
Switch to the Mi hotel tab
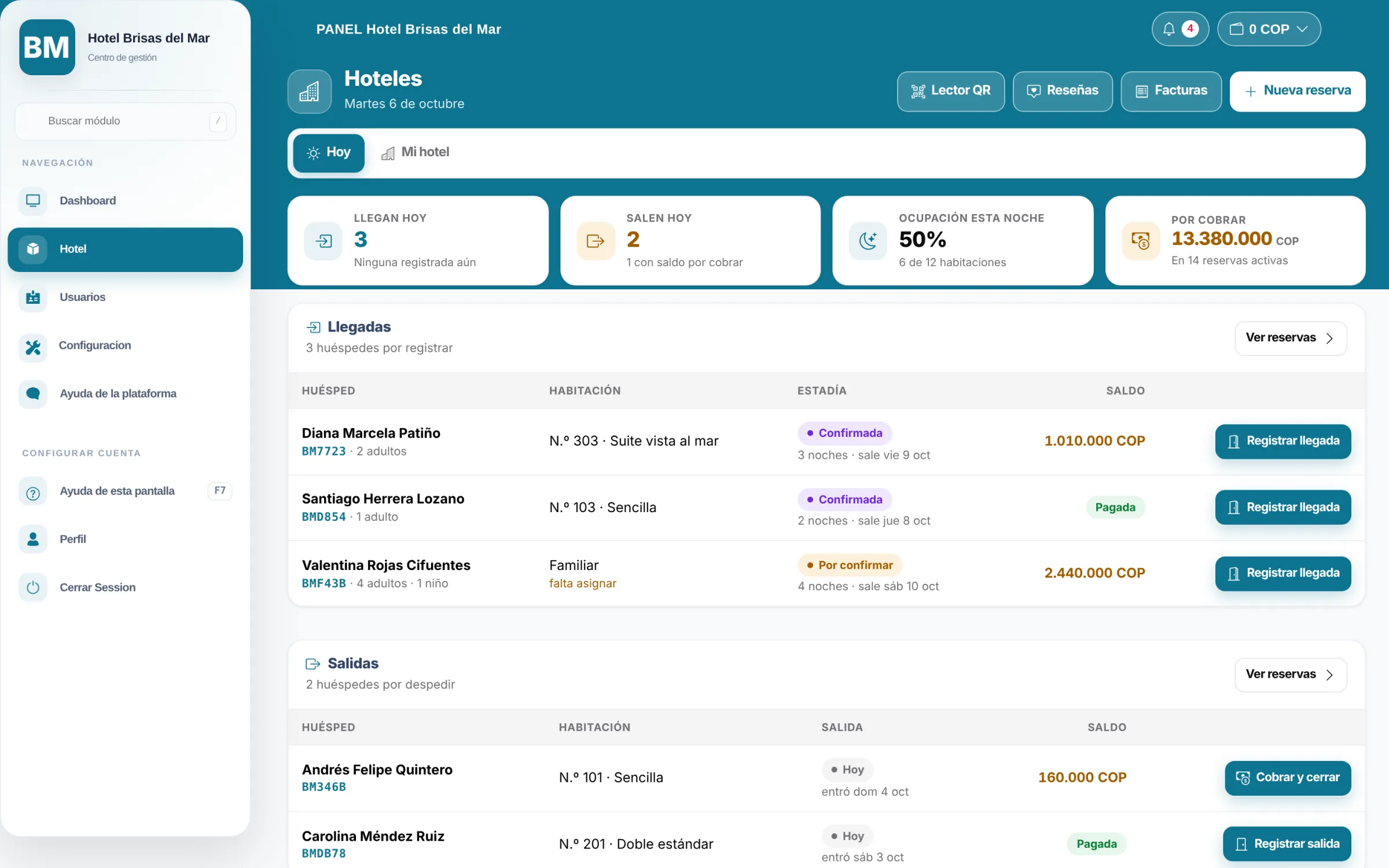415,152
